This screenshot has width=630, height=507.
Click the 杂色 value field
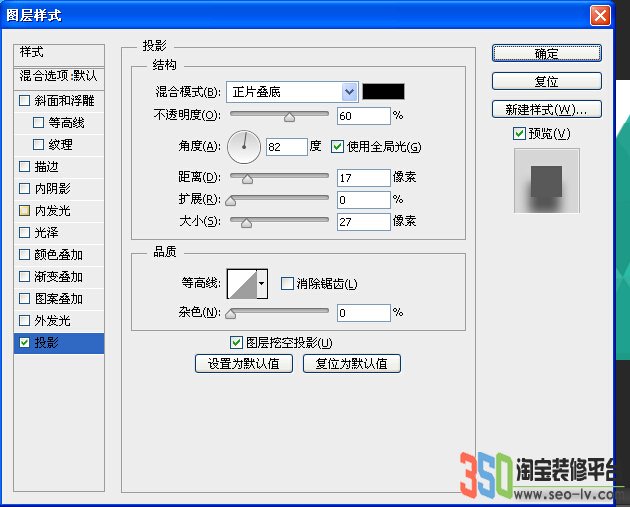tap(364, 313)
